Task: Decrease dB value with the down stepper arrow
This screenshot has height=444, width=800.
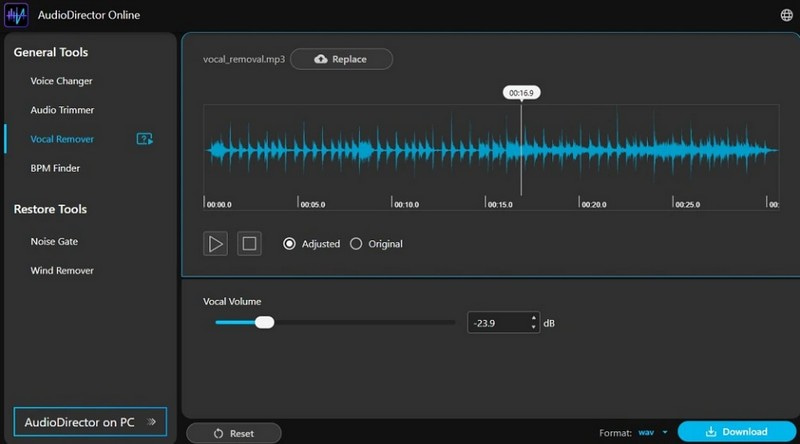Action: pyautogui.click(x=534, y=327)
